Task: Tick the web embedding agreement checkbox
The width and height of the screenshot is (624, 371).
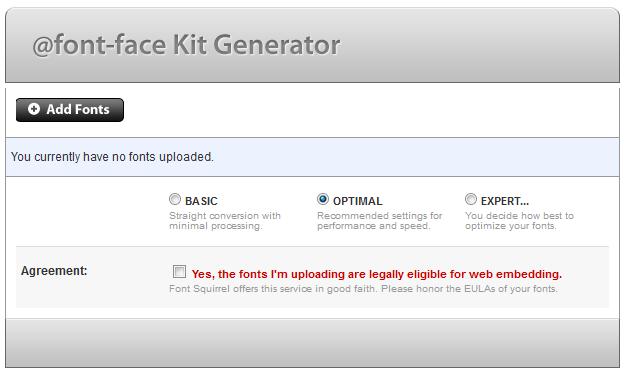Action: point(179,271)
